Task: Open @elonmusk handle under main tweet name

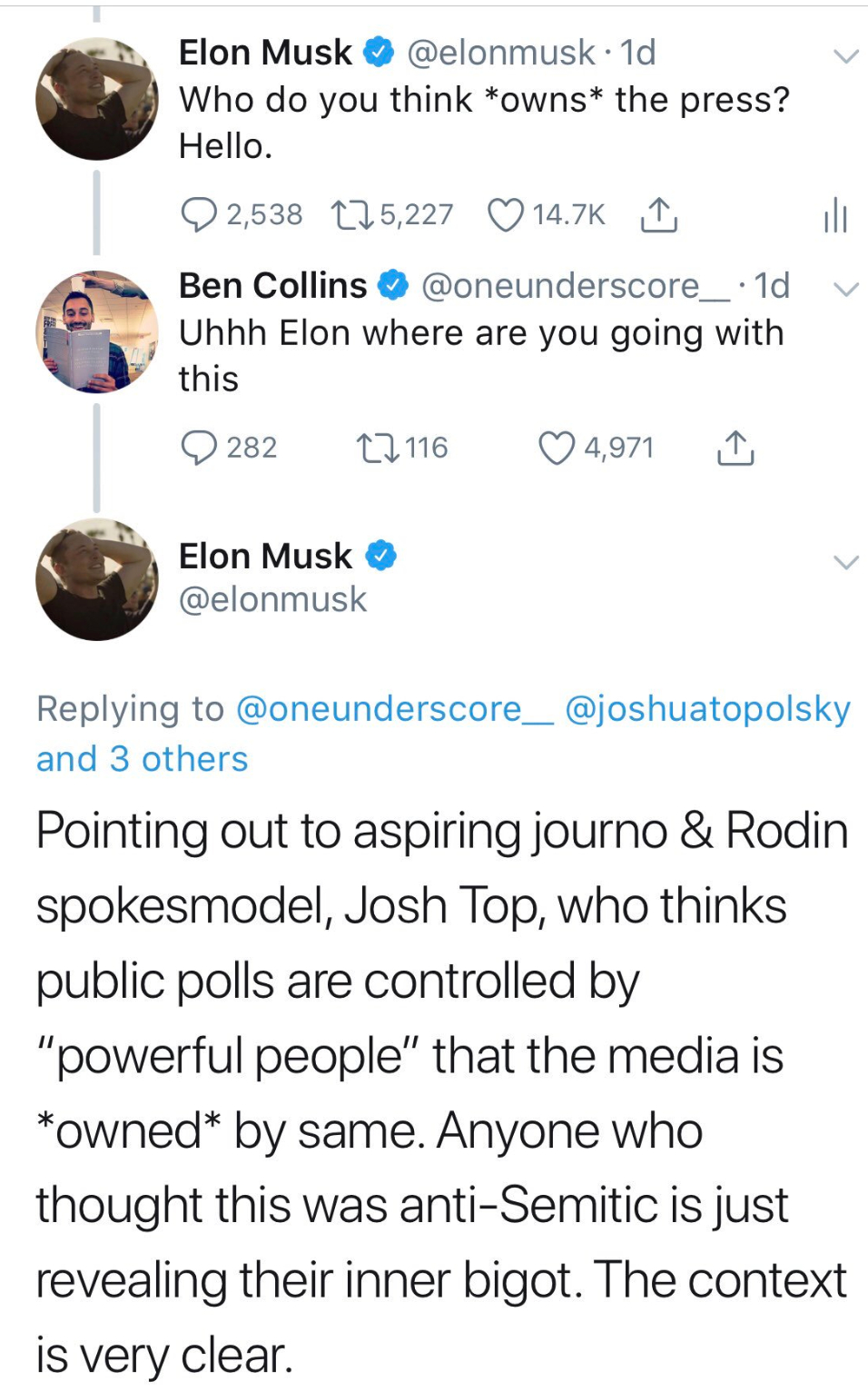Action: click(272, 600)
